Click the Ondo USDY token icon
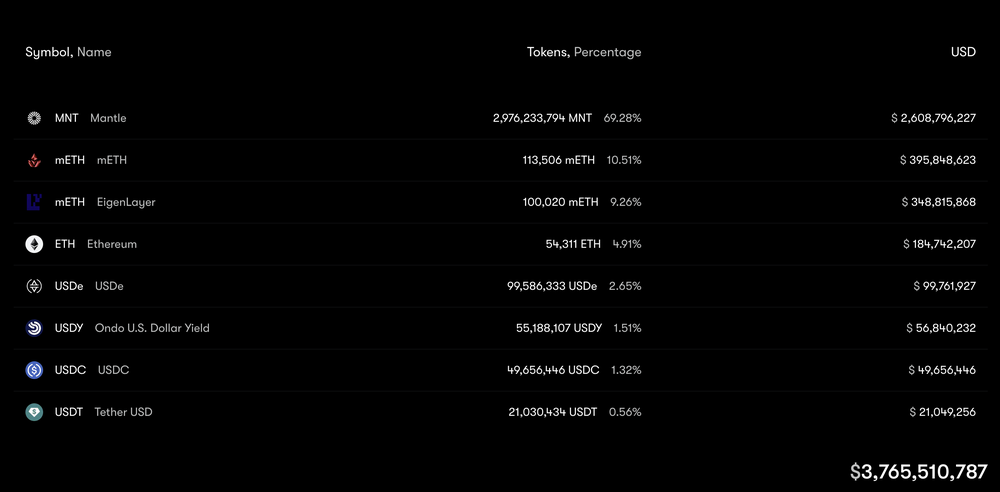Viewport: 1000px width, 492px height. coord(34,328)
